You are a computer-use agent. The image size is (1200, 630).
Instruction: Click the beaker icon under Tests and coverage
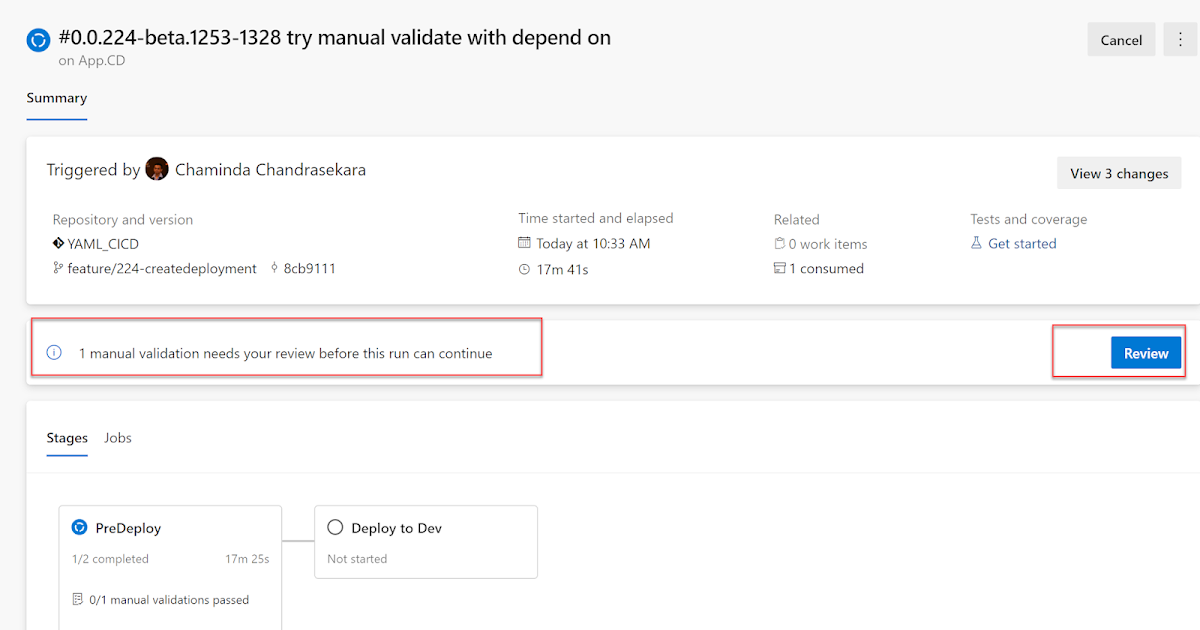tap(977, 243)
